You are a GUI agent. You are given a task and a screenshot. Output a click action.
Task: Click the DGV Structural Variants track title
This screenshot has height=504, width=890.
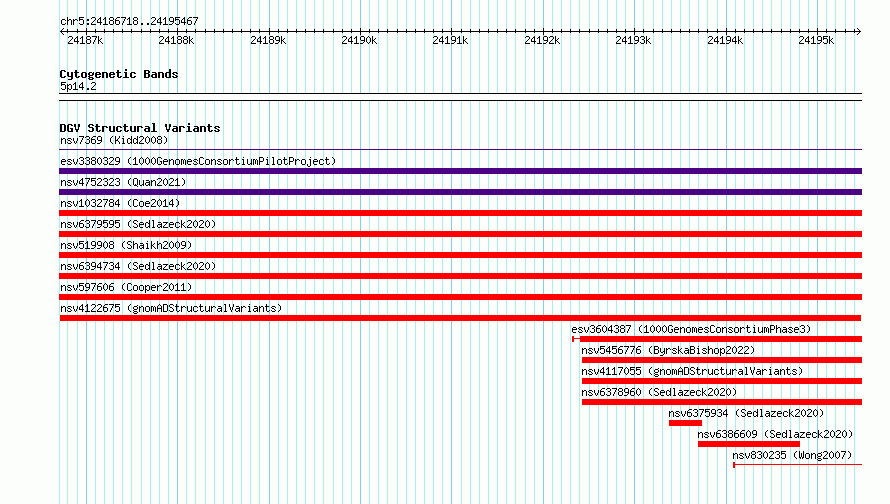point(140,128)
